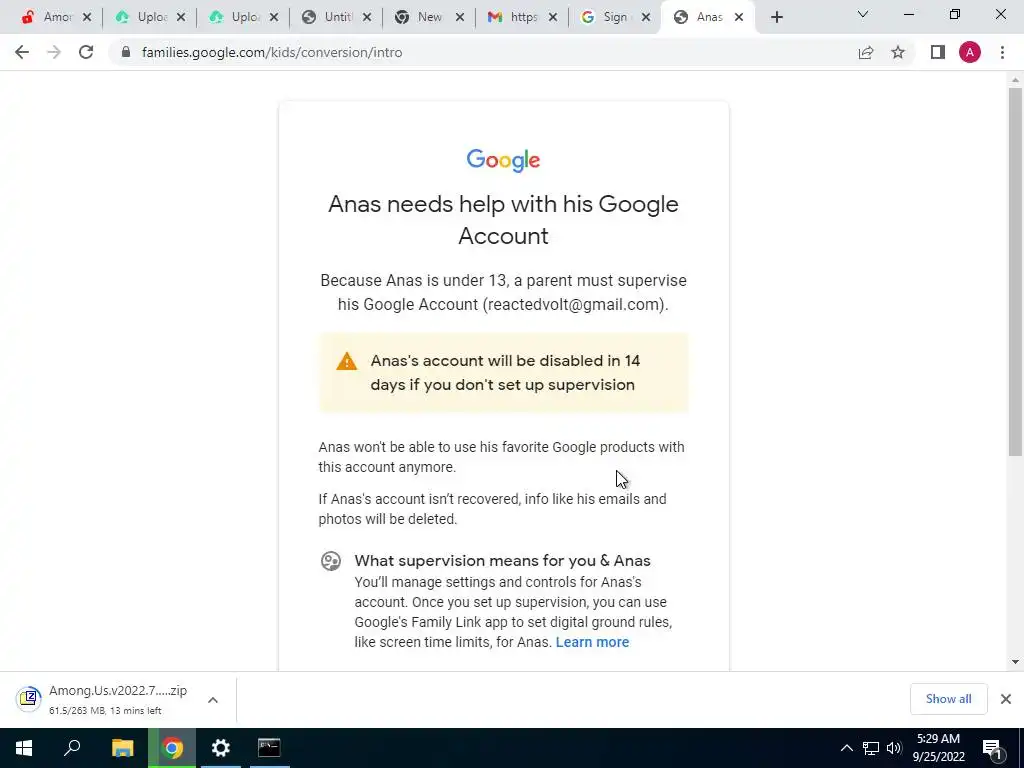The height and width of the screenshot is (768, 1024).
Task: Open the Chrome side panel icon
Action: tap(938, 52)
